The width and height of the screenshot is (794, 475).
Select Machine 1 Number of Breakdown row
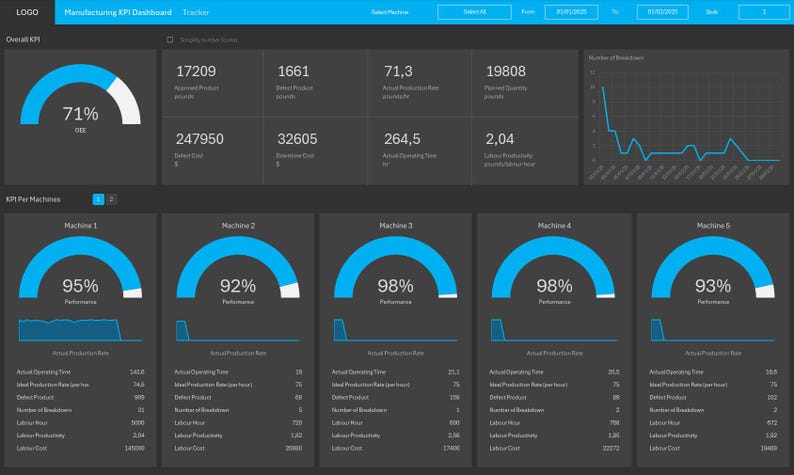(81, 410)
